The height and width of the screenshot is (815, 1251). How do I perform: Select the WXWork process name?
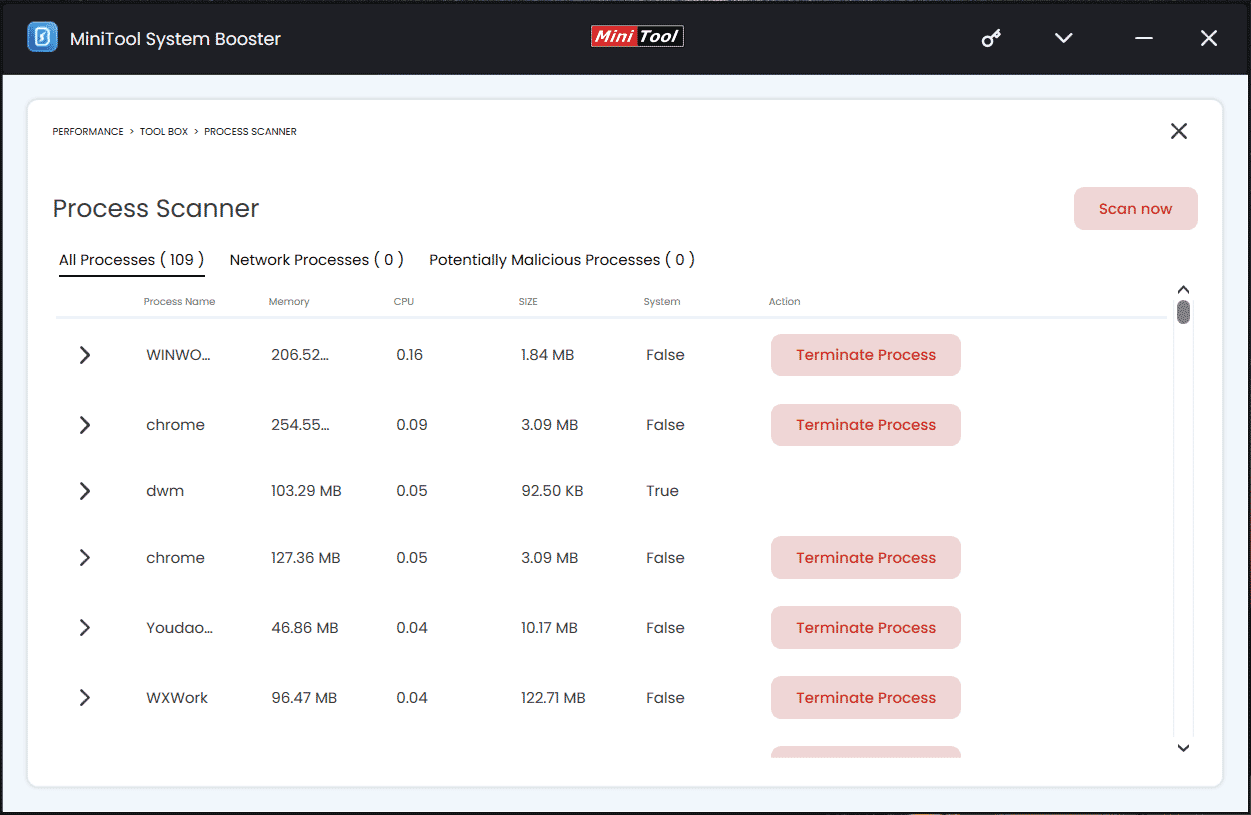point(177,698)
